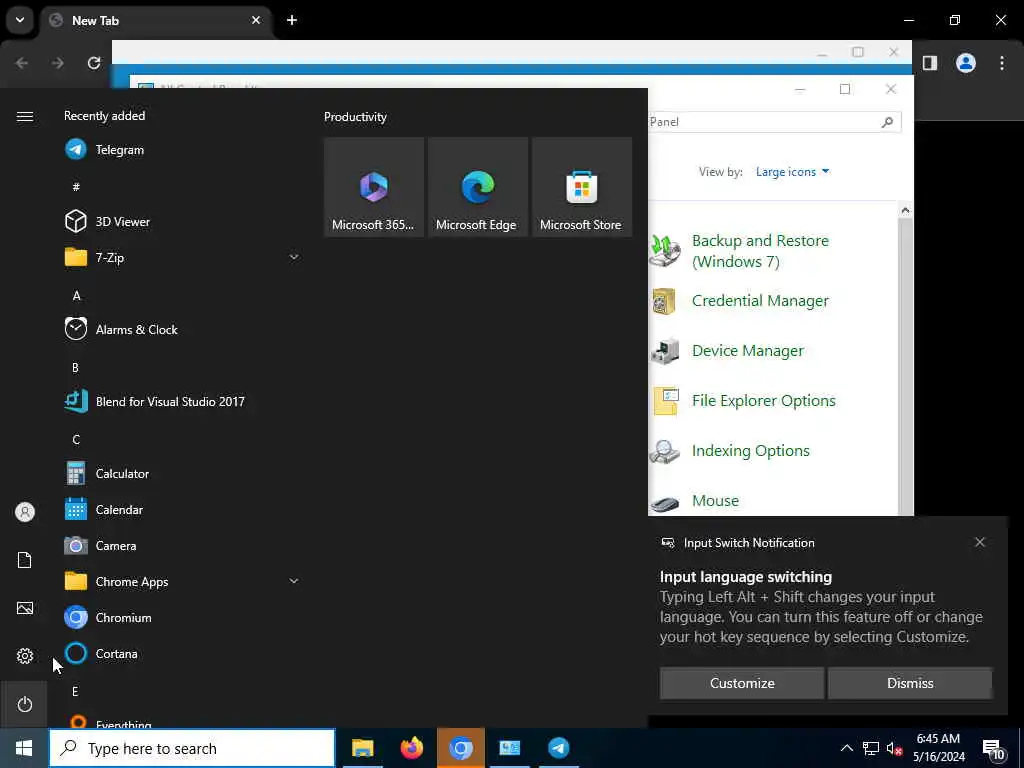This screenshot has width=1024, height=768.
Task: Go forward in the Chromium toolbar
Action: tap(58, 63)
